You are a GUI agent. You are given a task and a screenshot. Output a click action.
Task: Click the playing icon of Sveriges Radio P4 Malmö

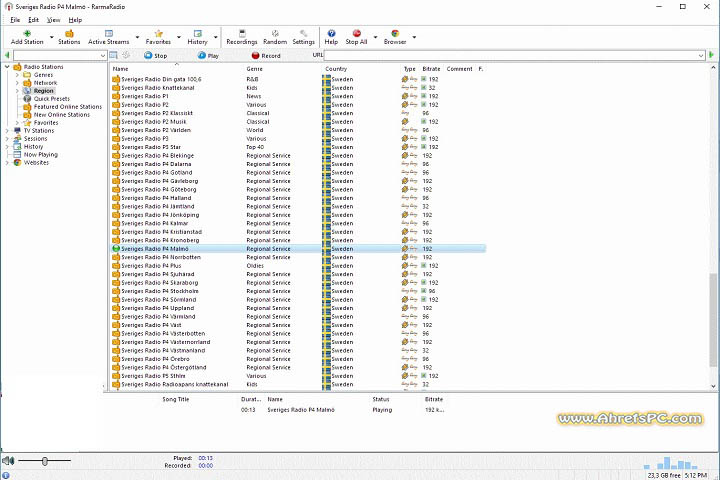pos(116,248)
